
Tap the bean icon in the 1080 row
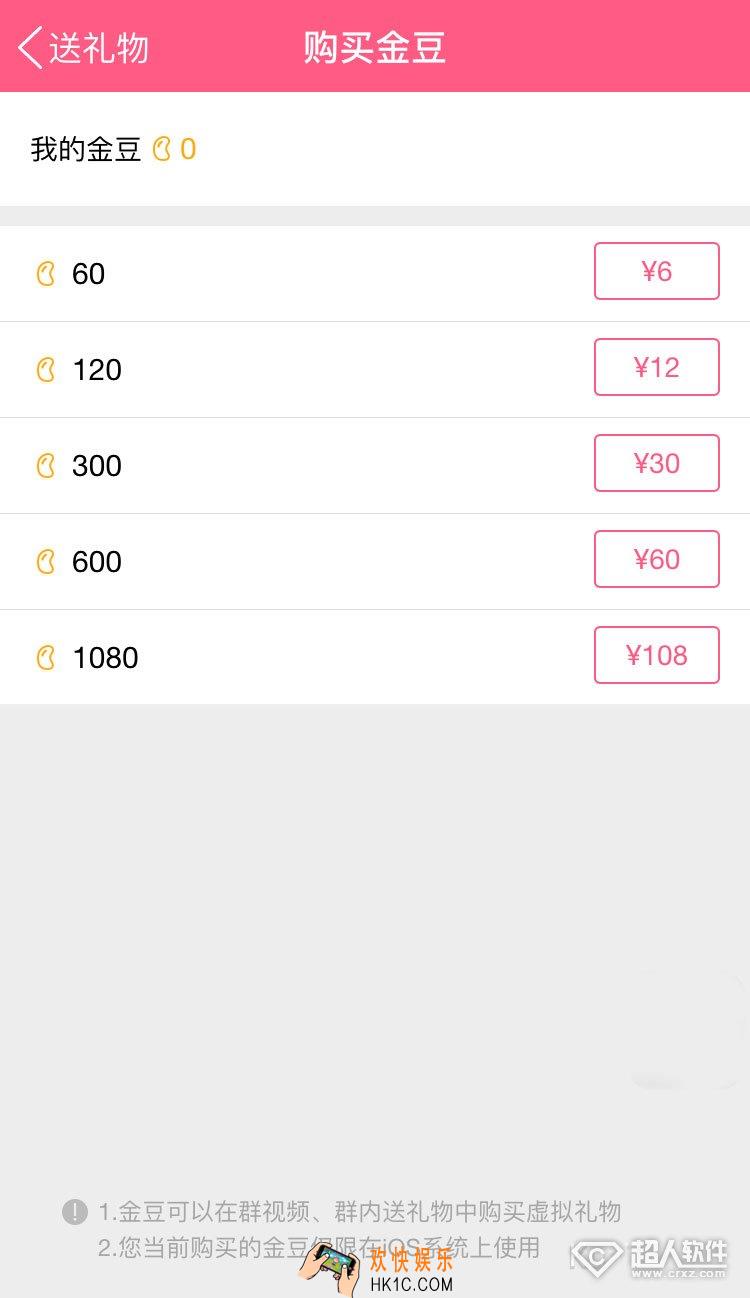(x=46, y=657)
